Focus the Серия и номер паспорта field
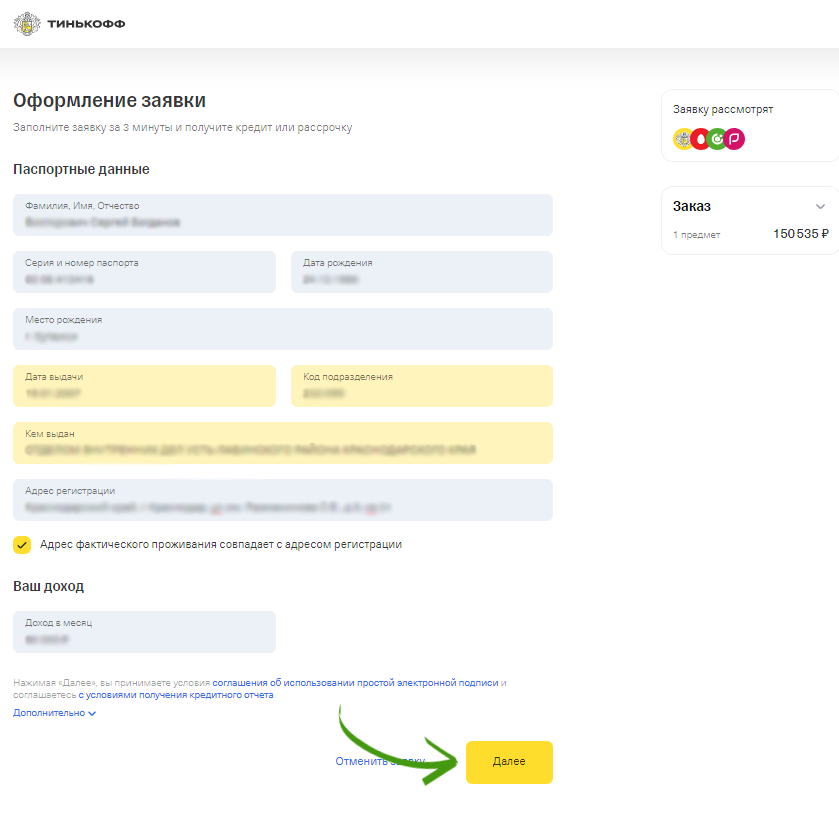The width and height of the screenshot is (839, 819). [x=144, y=272]
